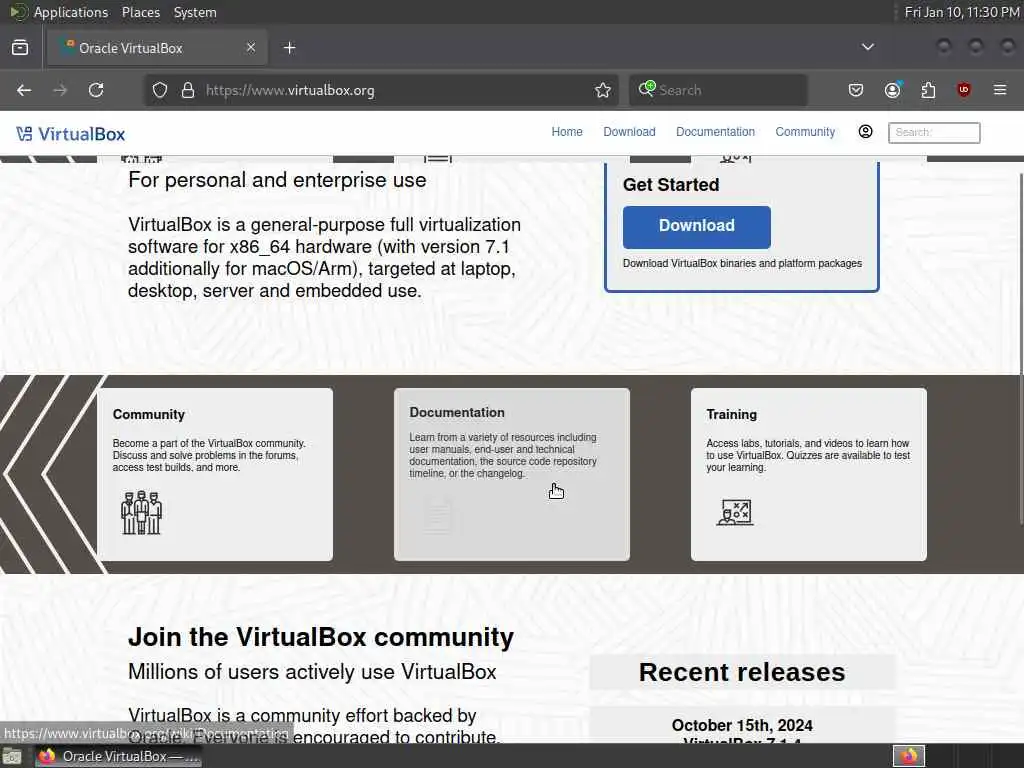Open the System menu
The width and height of the screenshot is (1024, 768).
[x=195, y=12]
